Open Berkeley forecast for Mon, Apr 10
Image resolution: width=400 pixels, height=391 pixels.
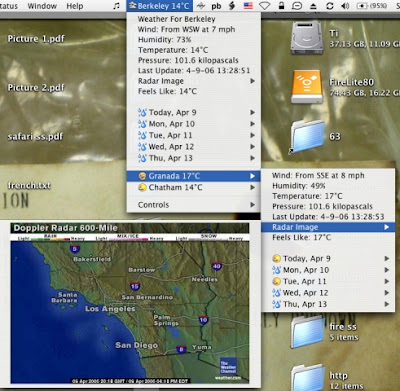[x=193, y=124]
